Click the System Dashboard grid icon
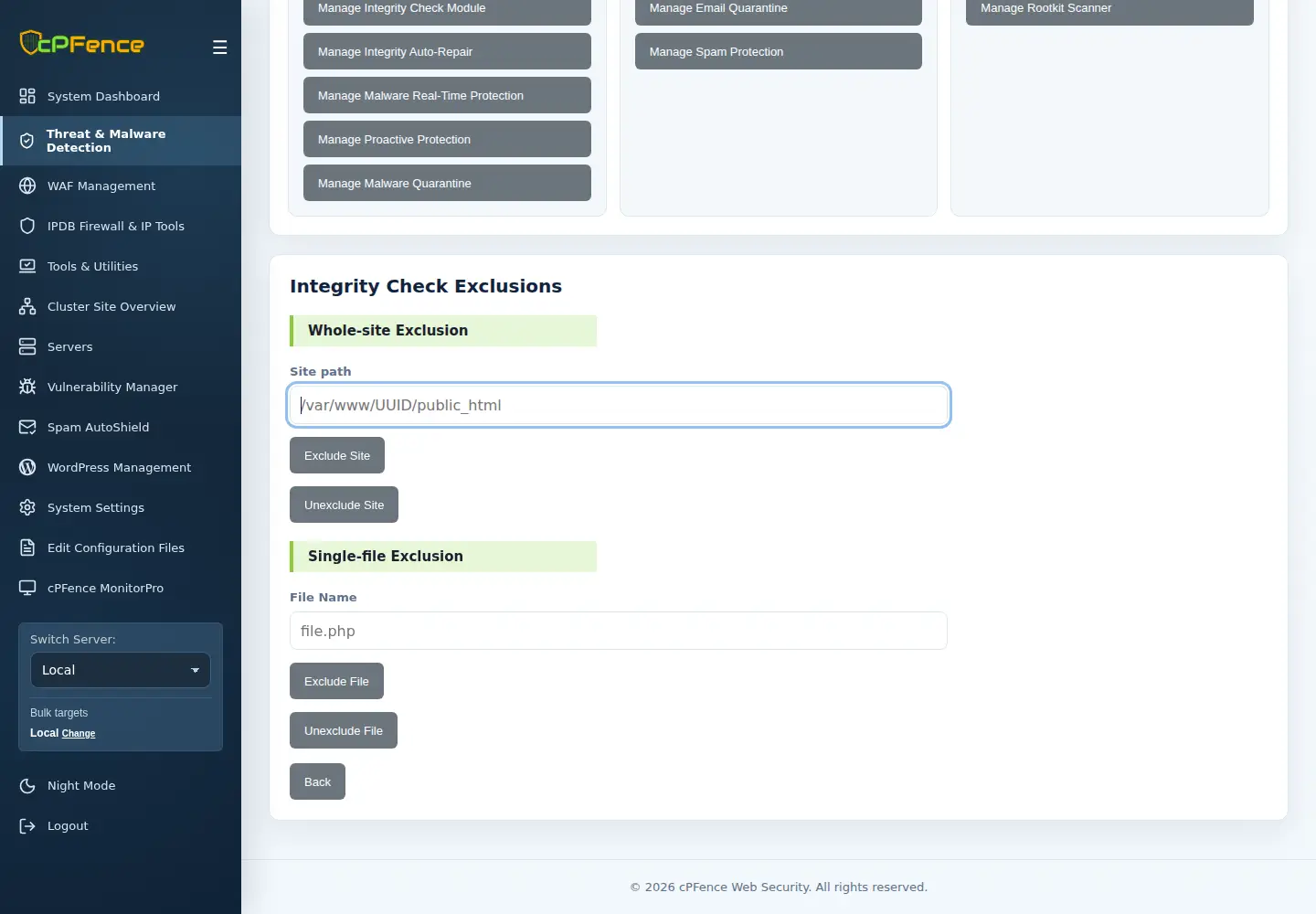This screenshot has height=914, width=1316. pos(27,96)
